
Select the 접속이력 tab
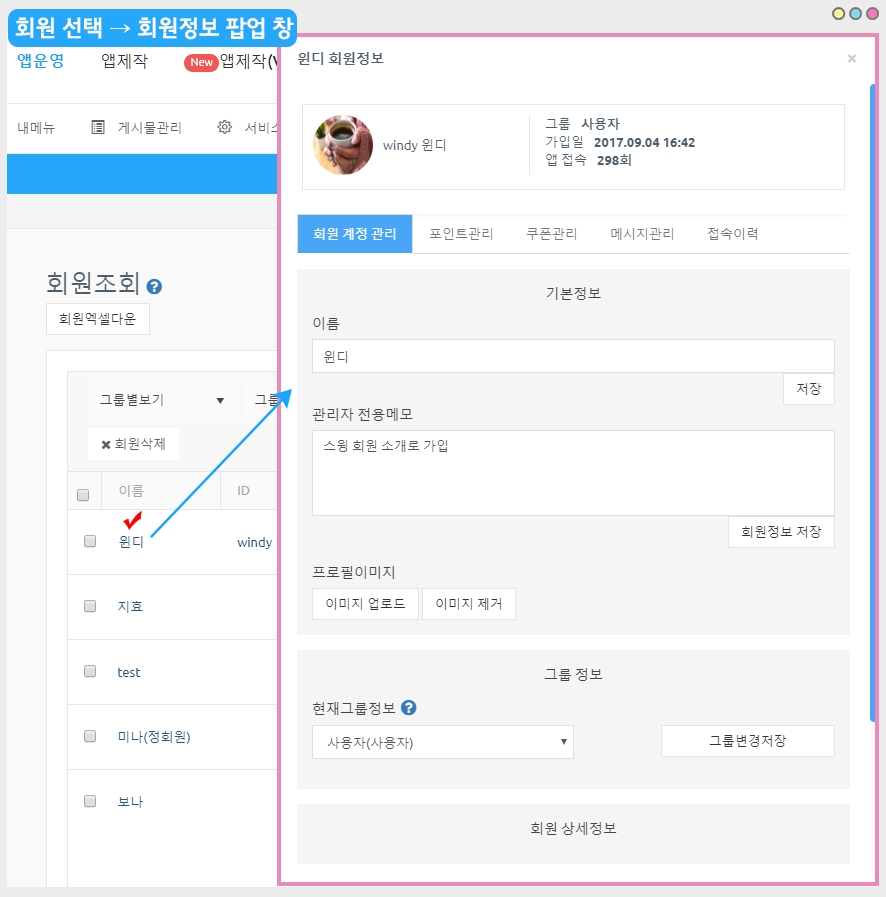point(732,234)
